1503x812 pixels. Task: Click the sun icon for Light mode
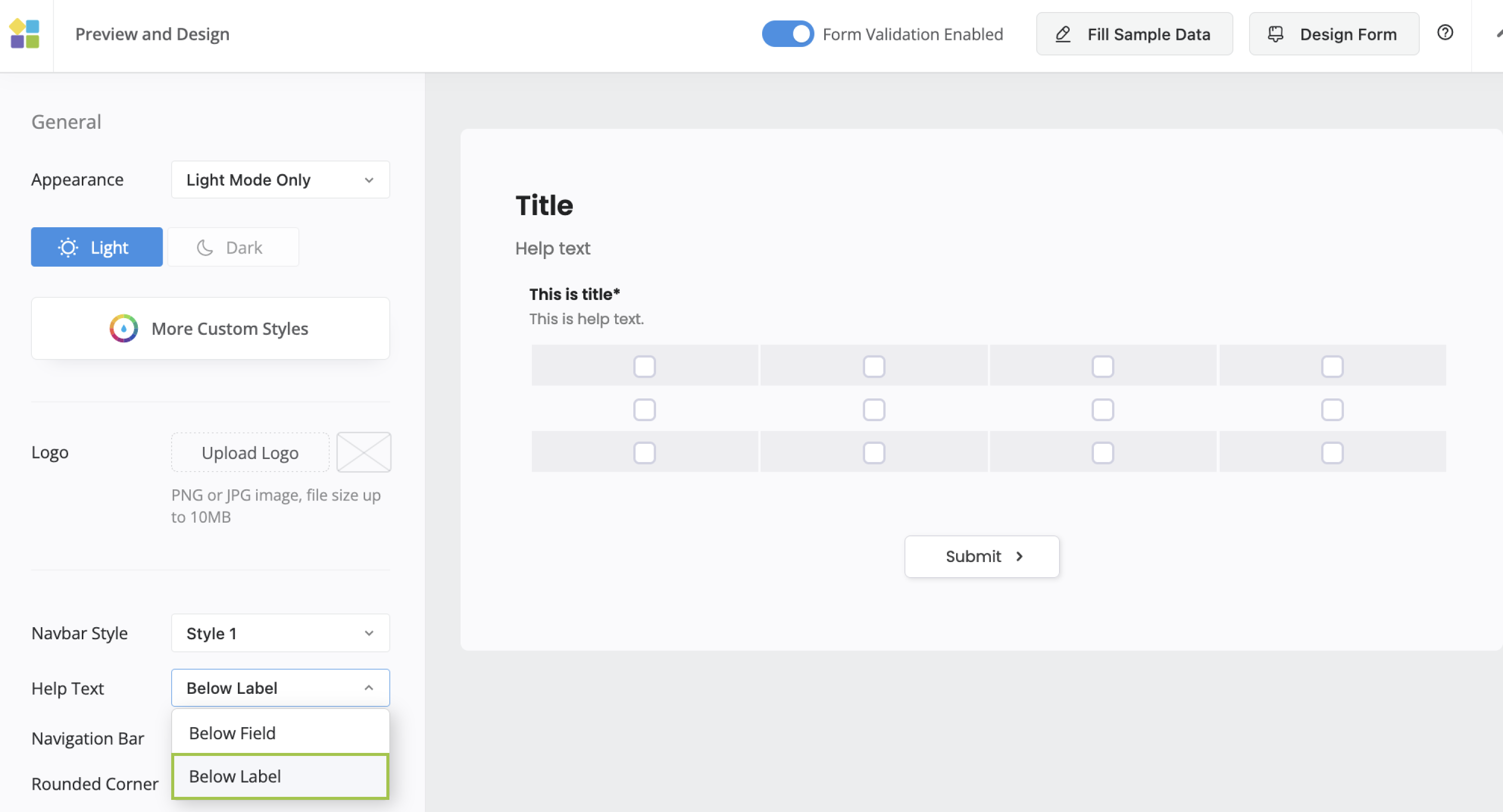point(68,247)
